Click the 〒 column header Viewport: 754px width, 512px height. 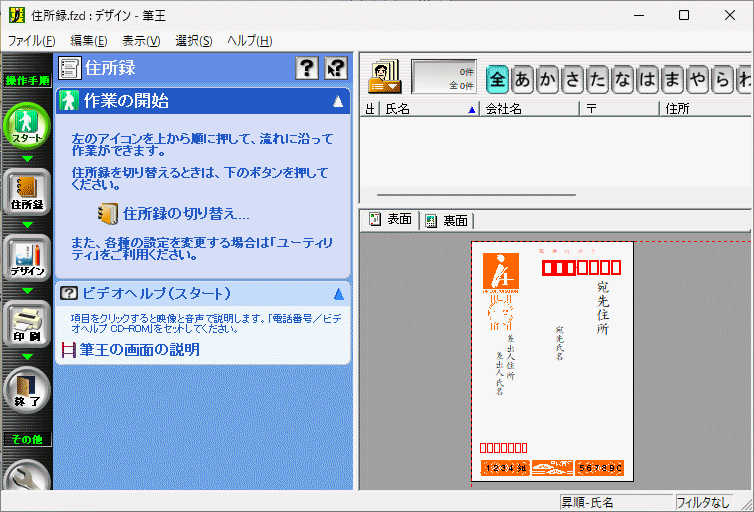click(619, 109)
